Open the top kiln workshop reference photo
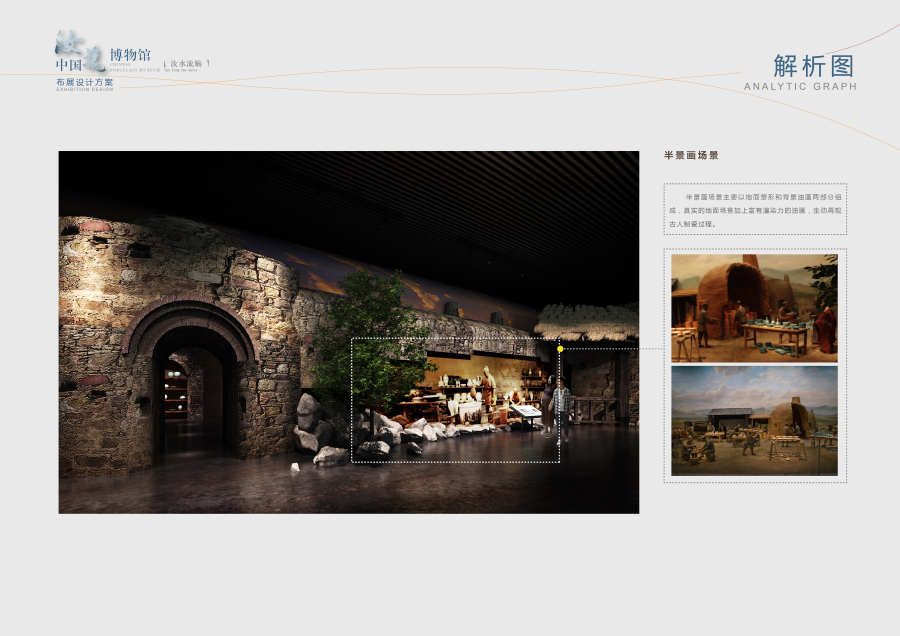Image resolution: width=900 pixels, height=636 pixels. 754,307
